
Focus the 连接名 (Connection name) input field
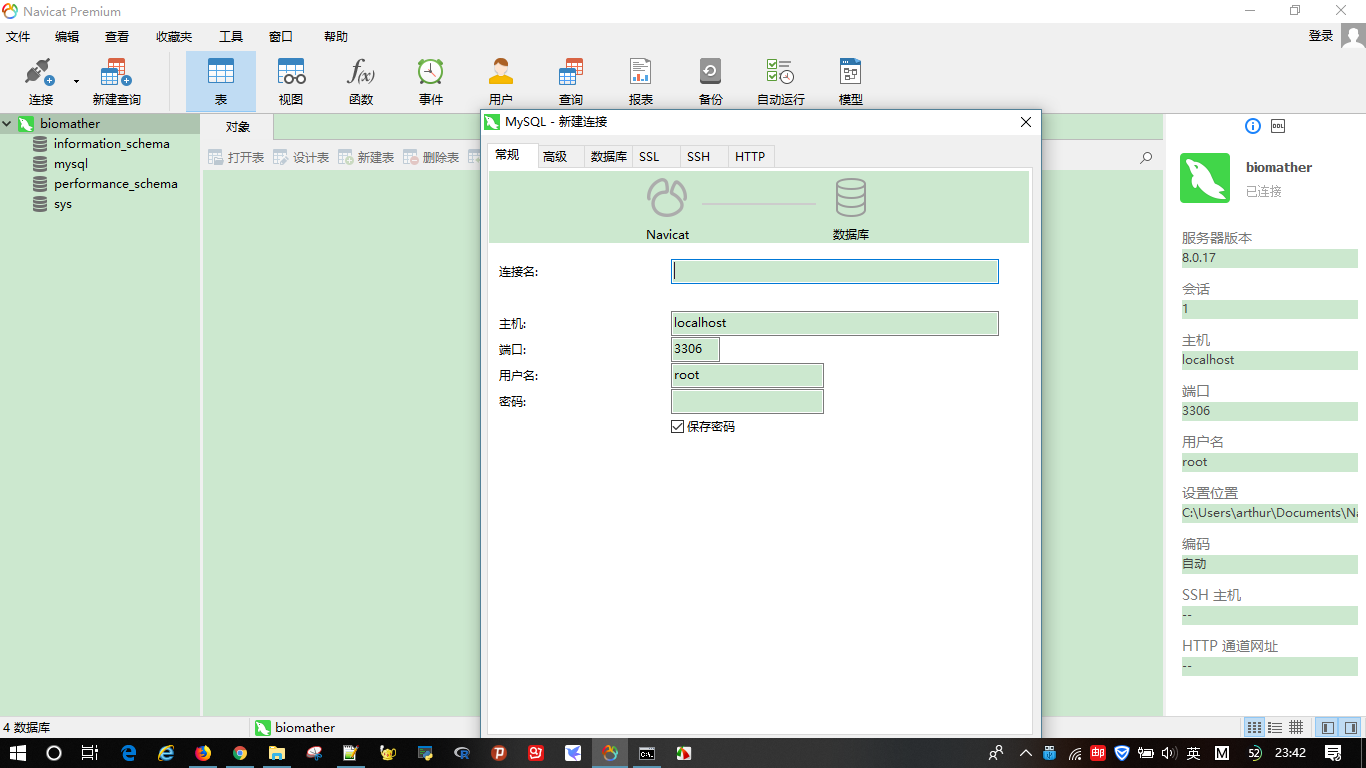[x=835, y=271]
